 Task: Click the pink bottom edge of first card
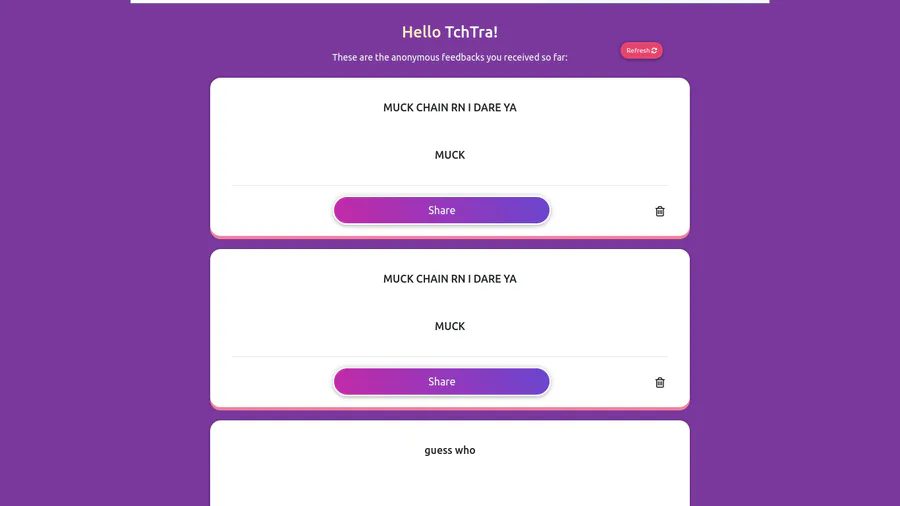pyautogui.click(x=449, y=236)
